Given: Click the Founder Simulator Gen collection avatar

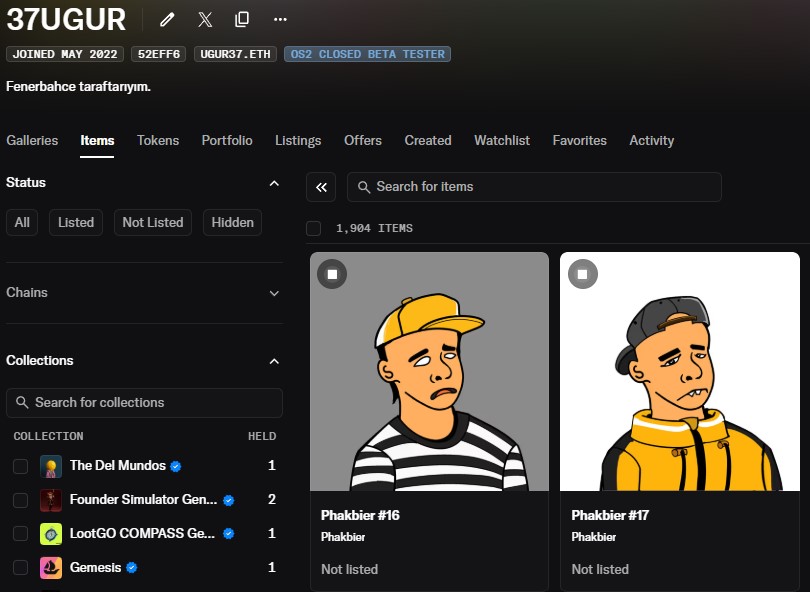Looking at the screenshot, I should (51, 500).
